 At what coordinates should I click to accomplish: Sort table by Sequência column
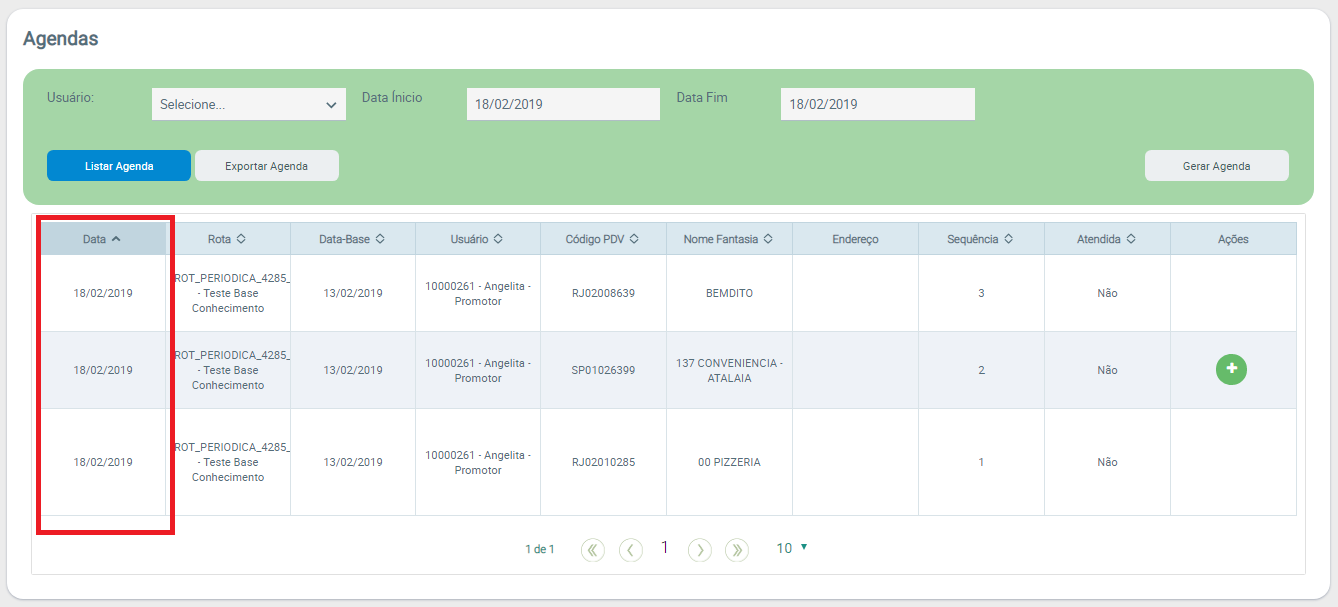click(x=980, y=239)
